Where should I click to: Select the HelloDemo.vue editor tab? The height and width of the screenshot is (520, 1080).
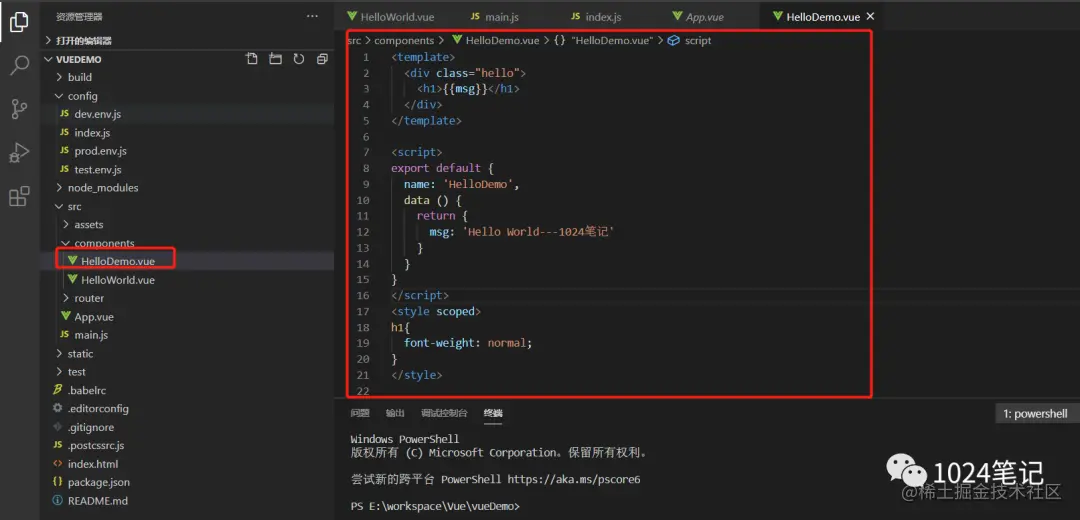pyautogui.click(x=816, y=17)
